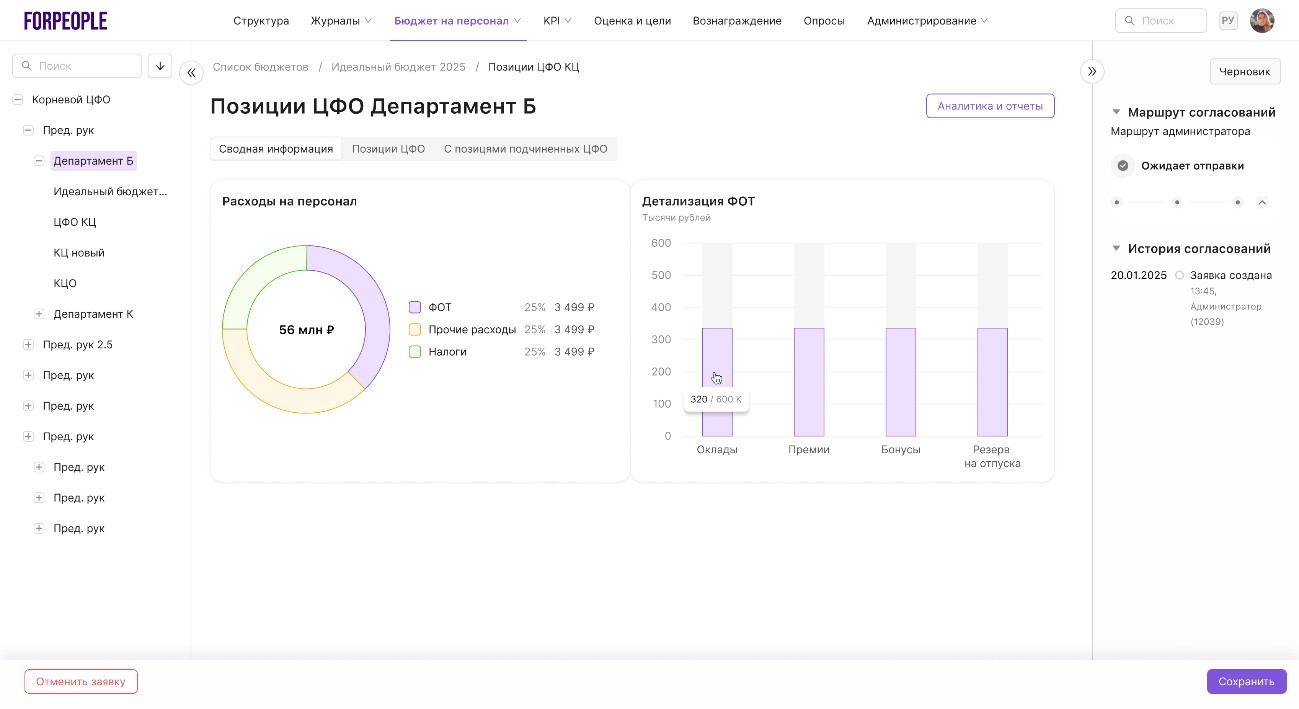Image resolution: width=1299 pixels, height=709 pixels.
Task: Collapse the left sidebar with double-chevron
Action: point(191,72)
